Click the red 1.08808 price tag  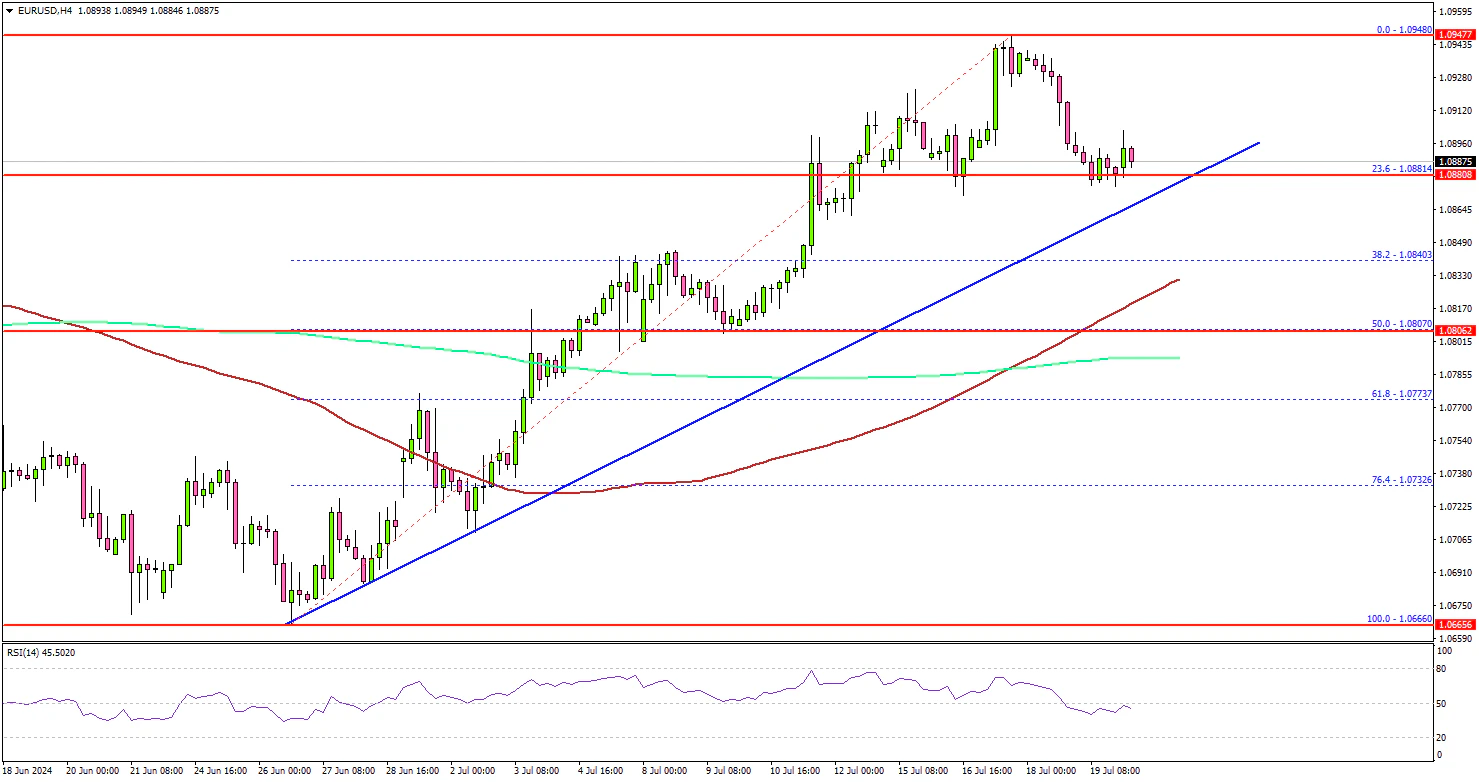[x=1455, y=175]
